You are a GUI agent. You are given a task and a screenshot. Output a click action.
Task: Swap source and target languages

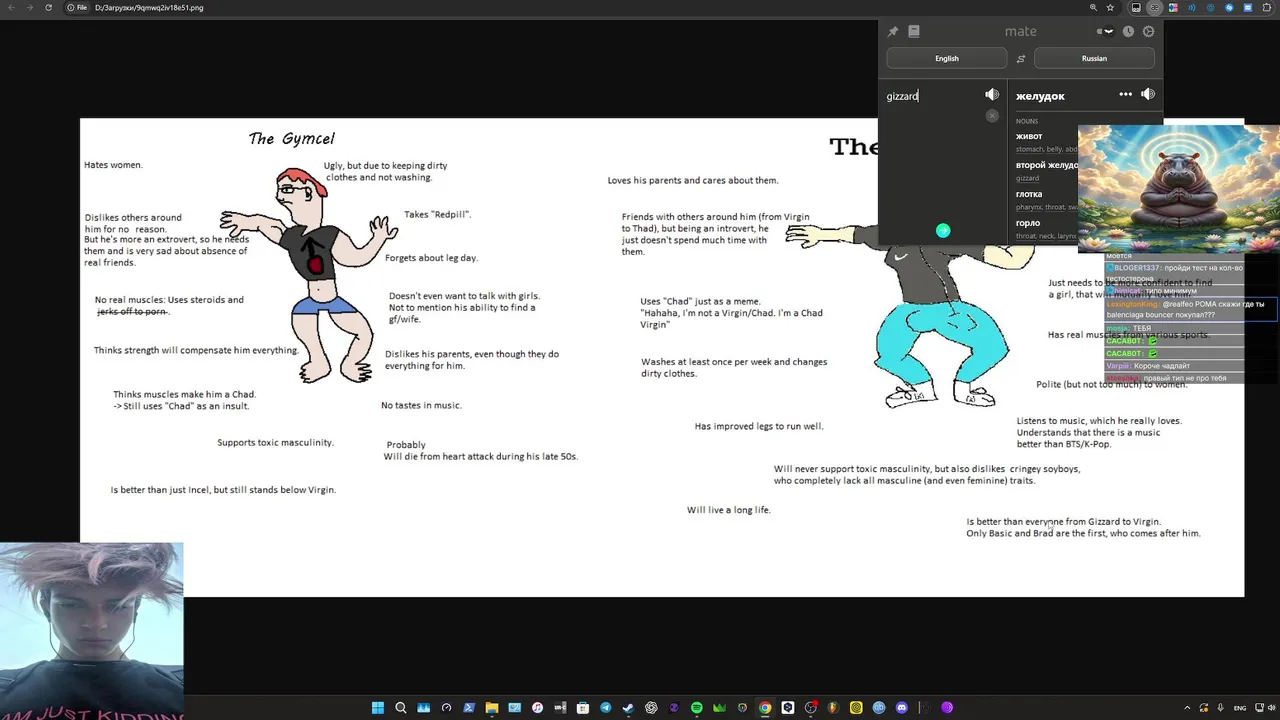pos(1021,58)
